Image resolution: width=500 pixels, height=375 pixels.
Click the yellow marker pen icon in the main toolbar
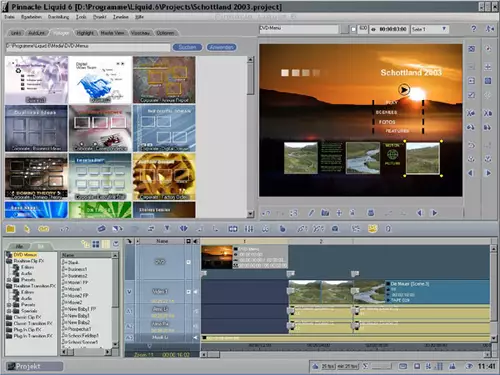(27, 229)
